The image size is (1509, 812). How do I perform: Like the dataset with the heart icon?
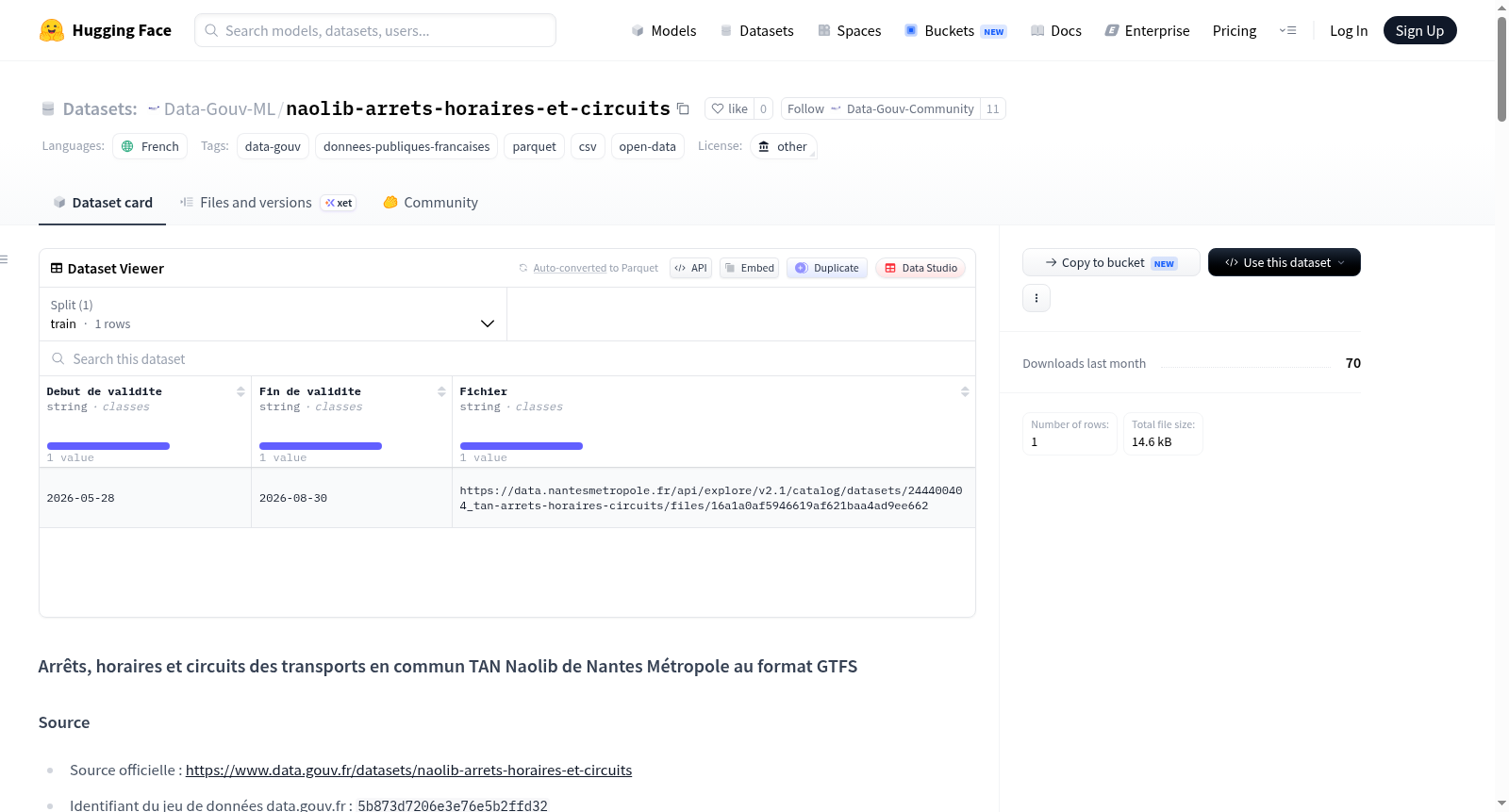(729, 109)
